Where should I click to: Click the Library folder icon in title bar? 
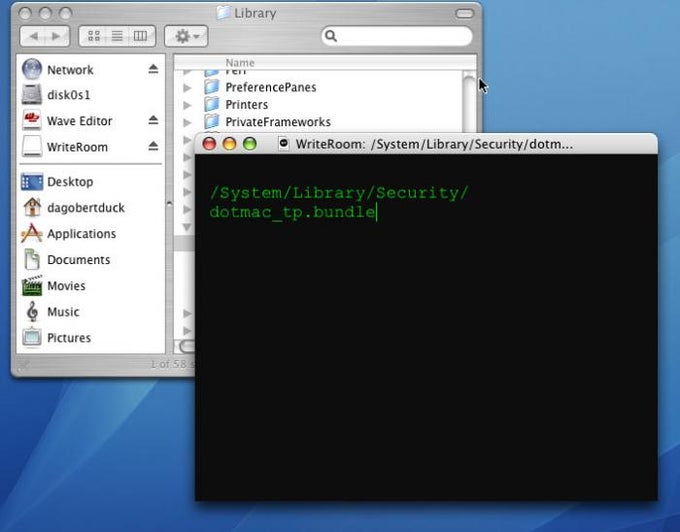tap(223, 12)
